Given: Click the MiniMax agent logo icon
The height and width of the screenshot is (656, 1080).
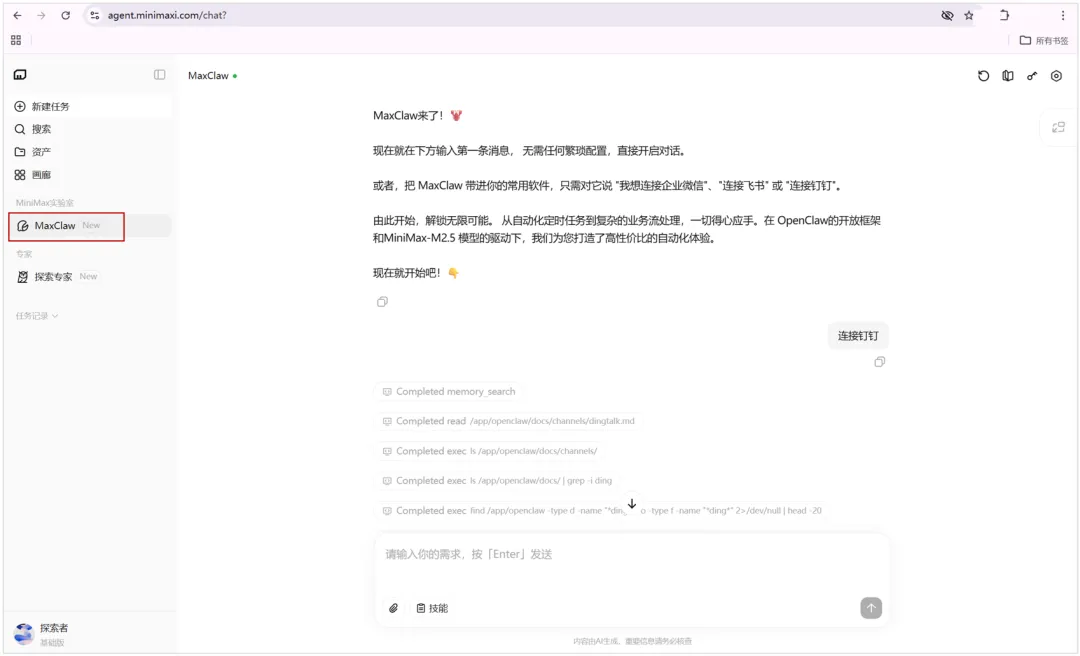Looking at the screenshot, I should click(x=20, y=74).
